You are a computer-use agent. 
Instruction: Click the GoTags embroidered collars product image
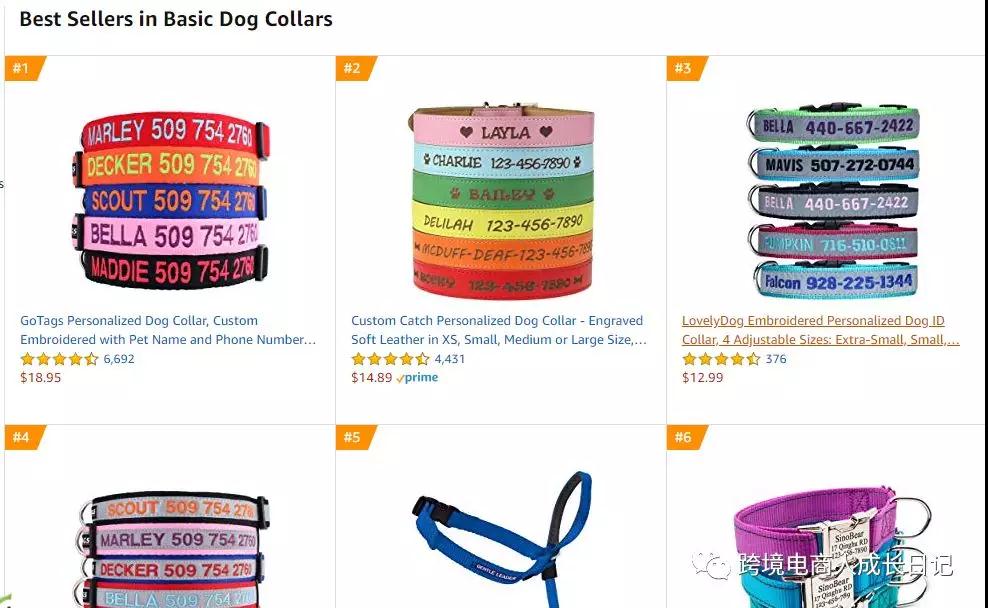[171, 200]
